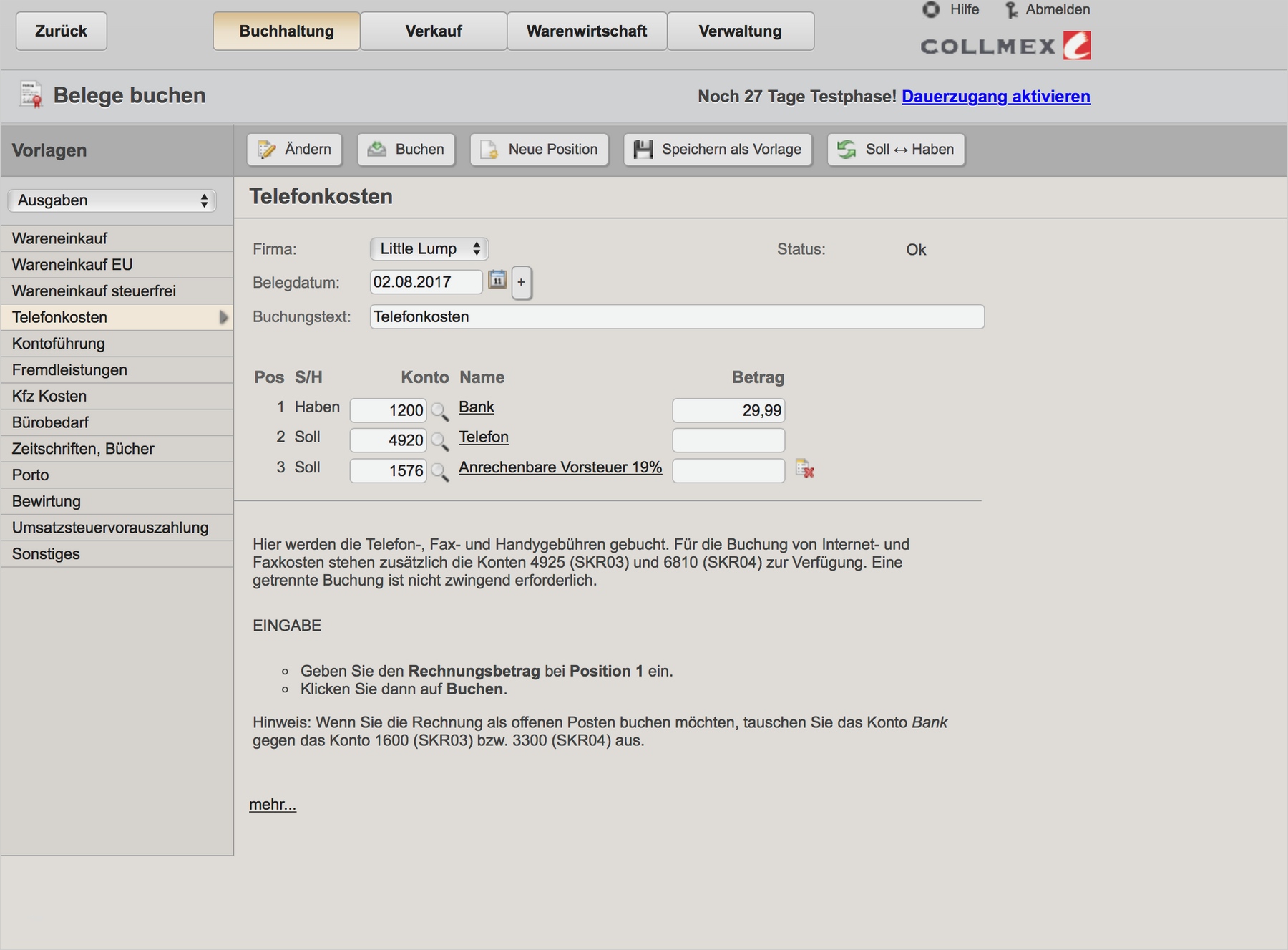Select the Porto template

[x=117, y=475]
